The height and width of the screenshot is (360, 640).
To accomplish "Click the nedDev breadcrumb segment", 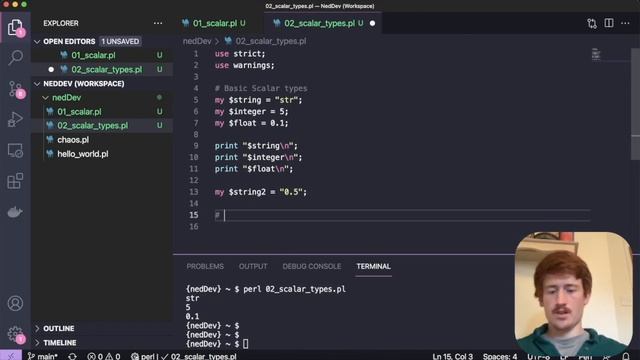I will click(197, 41).
